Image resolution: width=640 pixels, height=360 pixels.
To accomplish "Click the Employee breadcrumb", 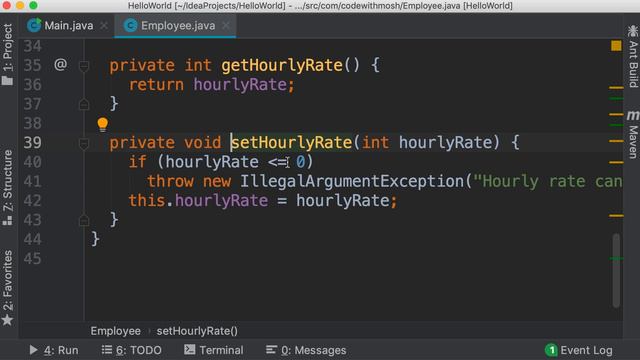I will 116,331.
